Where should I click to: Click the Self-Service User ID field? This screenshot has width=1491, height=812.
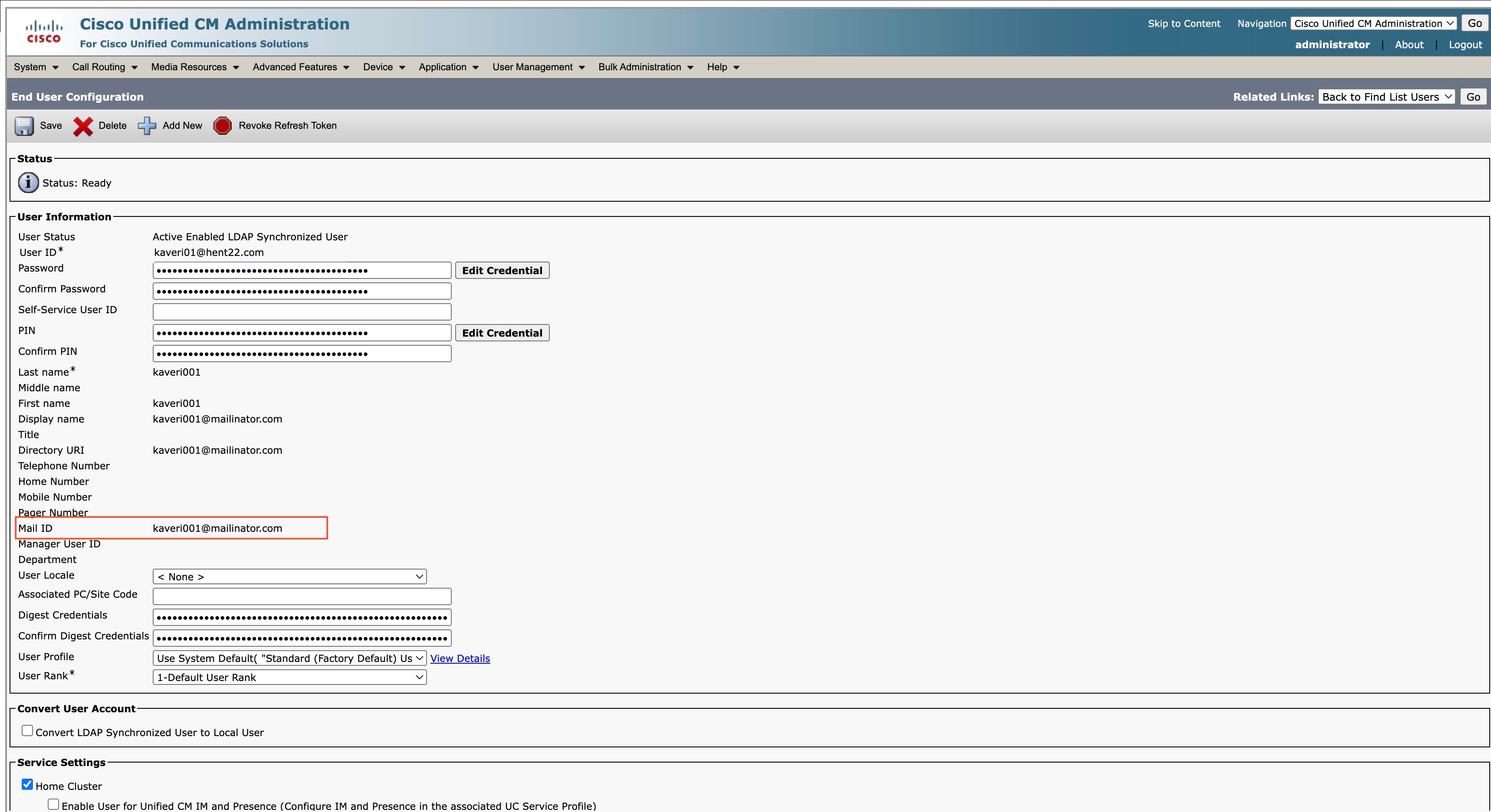[x=302, y=312]
